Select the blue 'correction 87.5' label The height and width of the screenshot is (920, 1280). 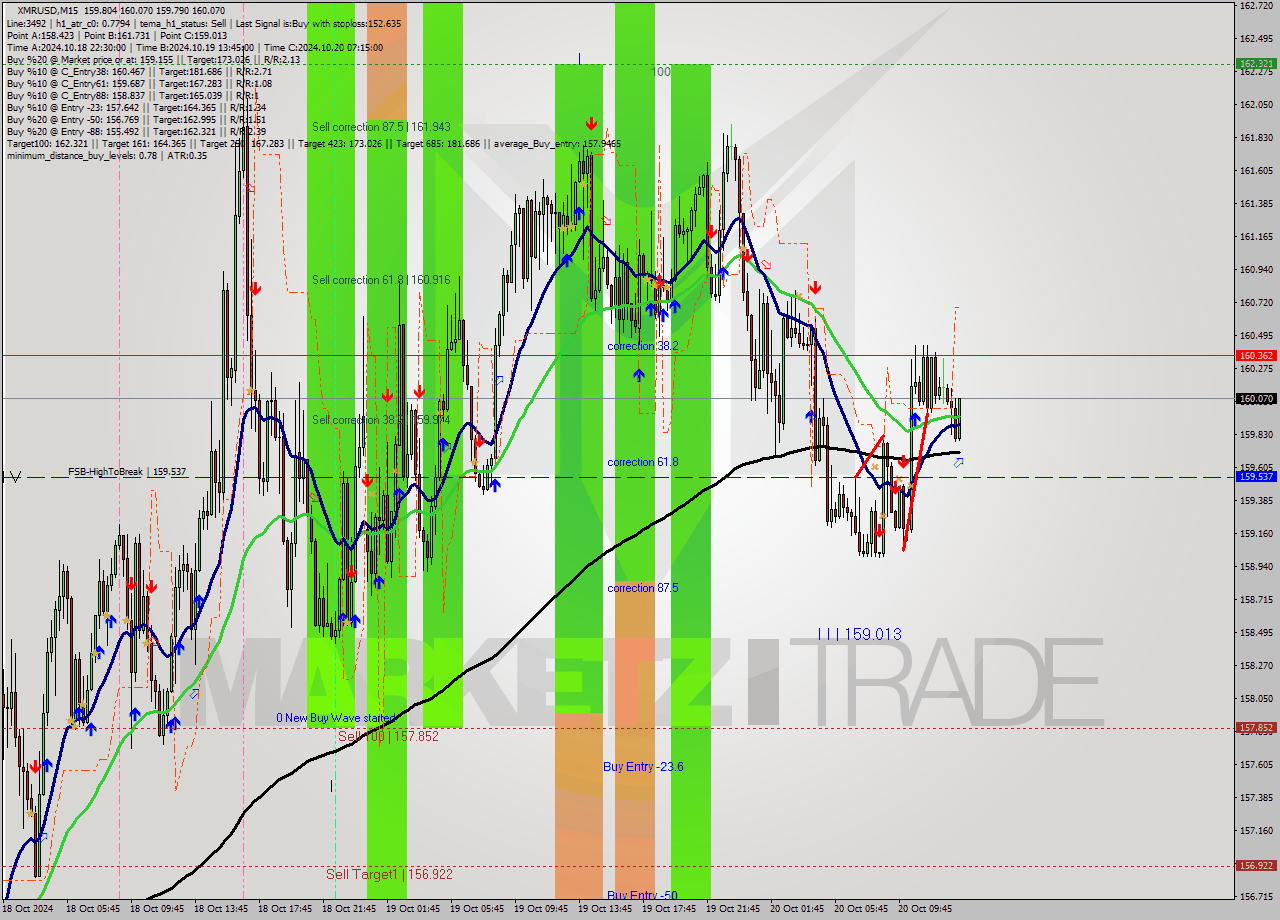pyautogui.click(x=643, y=588)
